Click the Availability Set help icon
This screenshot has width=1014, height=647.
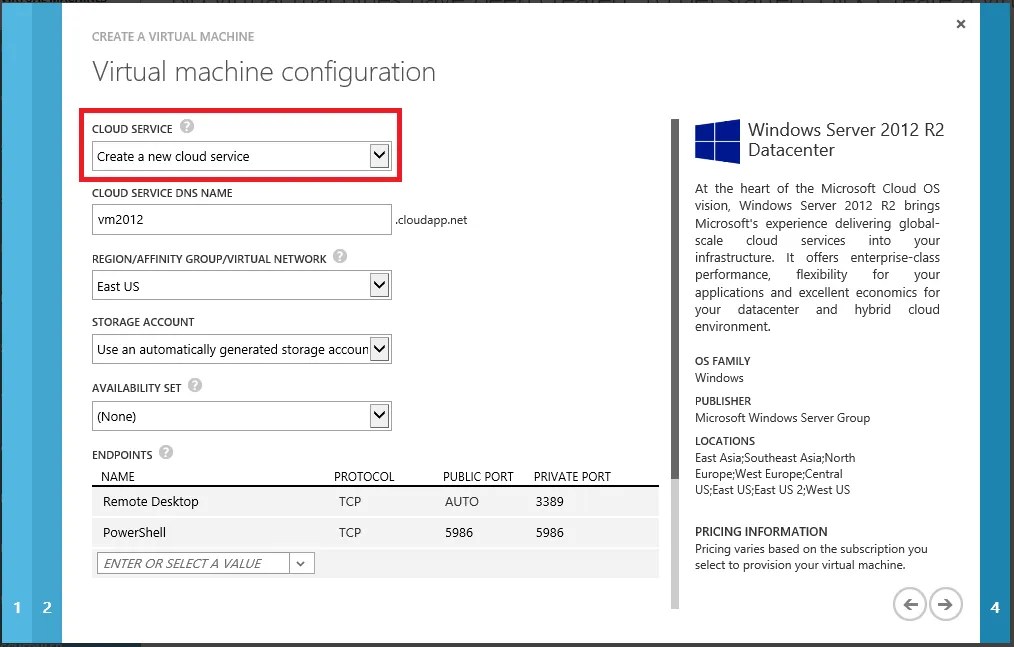coord(195,385)
